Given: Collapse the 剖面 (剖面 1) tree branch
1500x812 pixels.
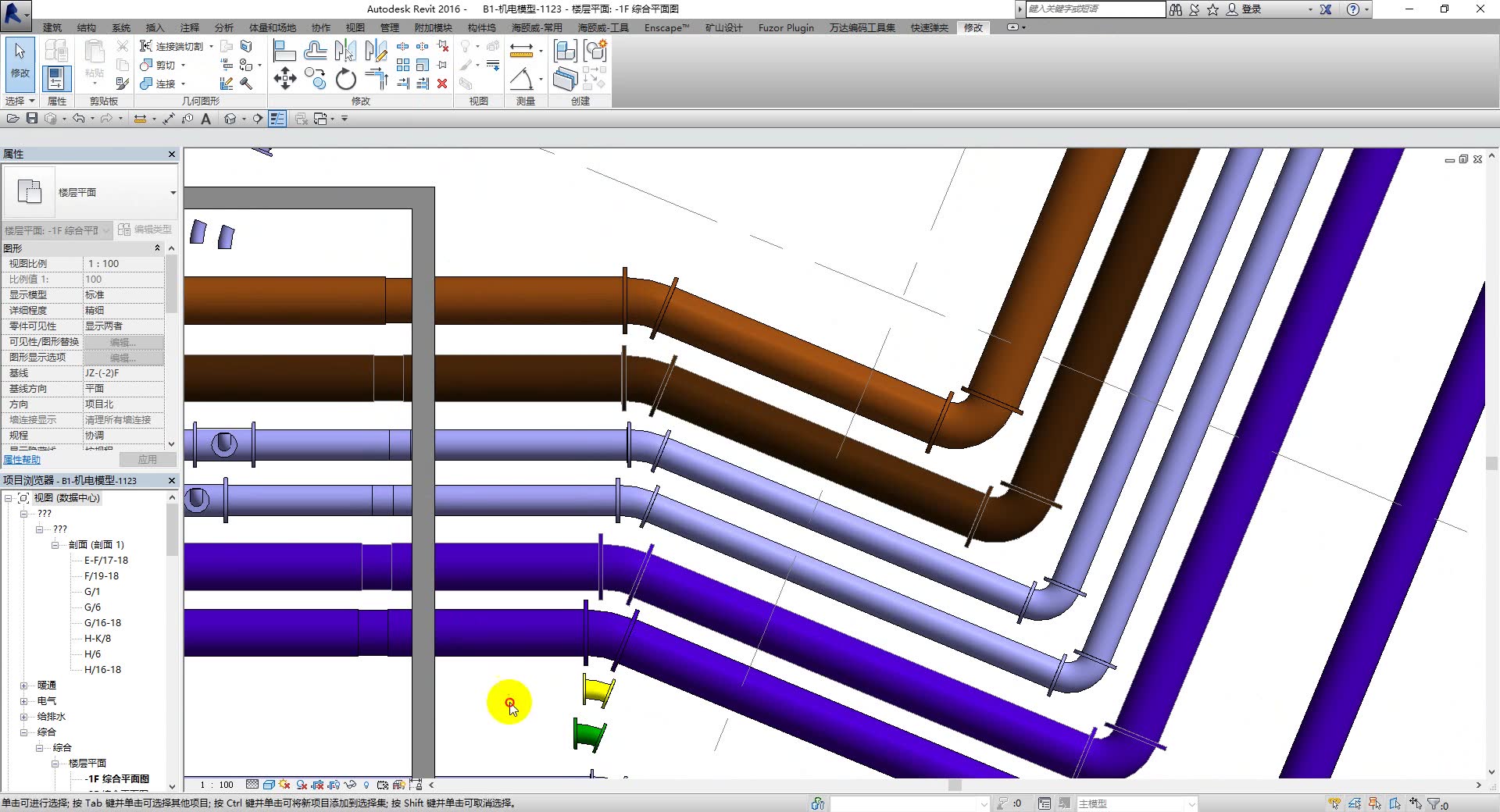Looking at the screenshot, I should 53,544.
